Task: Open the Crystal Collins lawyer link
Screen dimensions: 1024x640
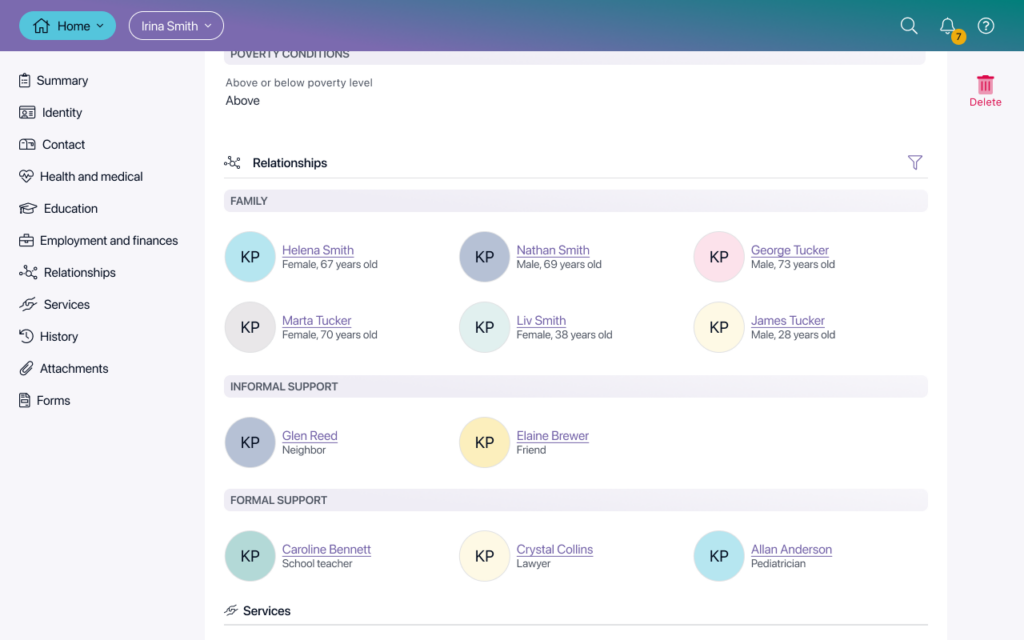Action: click(554, 549)
